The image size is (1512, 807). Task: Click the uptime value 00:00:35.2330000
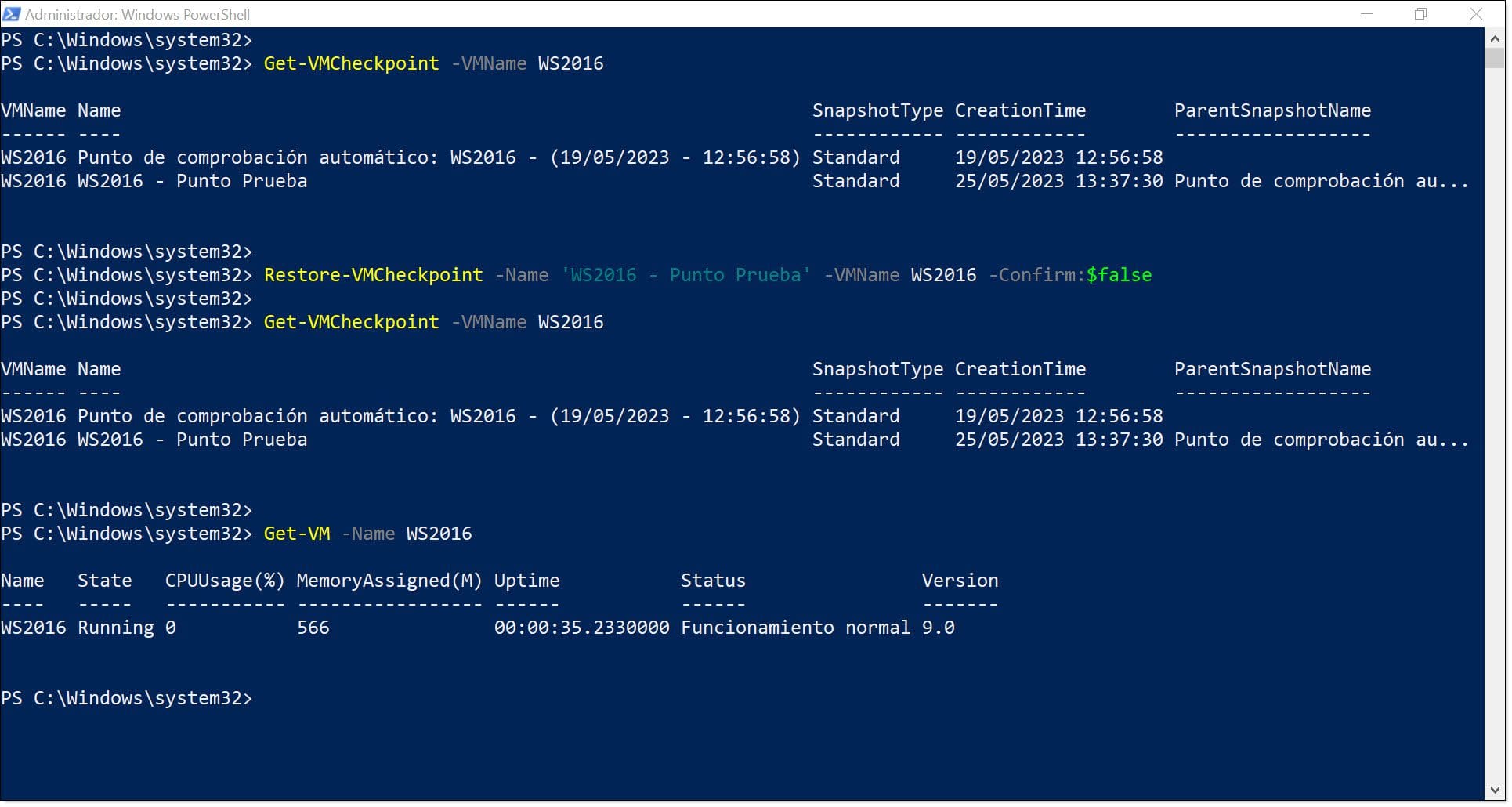pyautogui.click(x=582, y=628)
